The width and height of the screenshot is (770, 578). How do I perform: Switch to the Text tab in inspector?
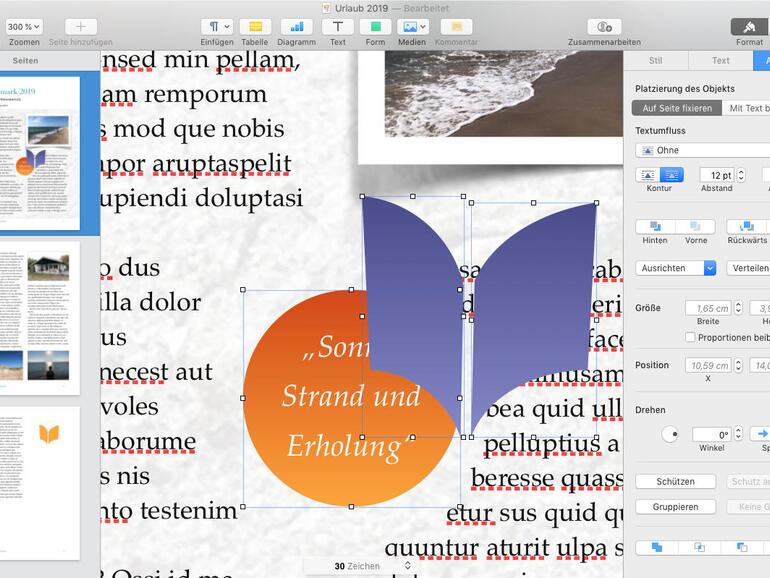(x=720, y=61)
